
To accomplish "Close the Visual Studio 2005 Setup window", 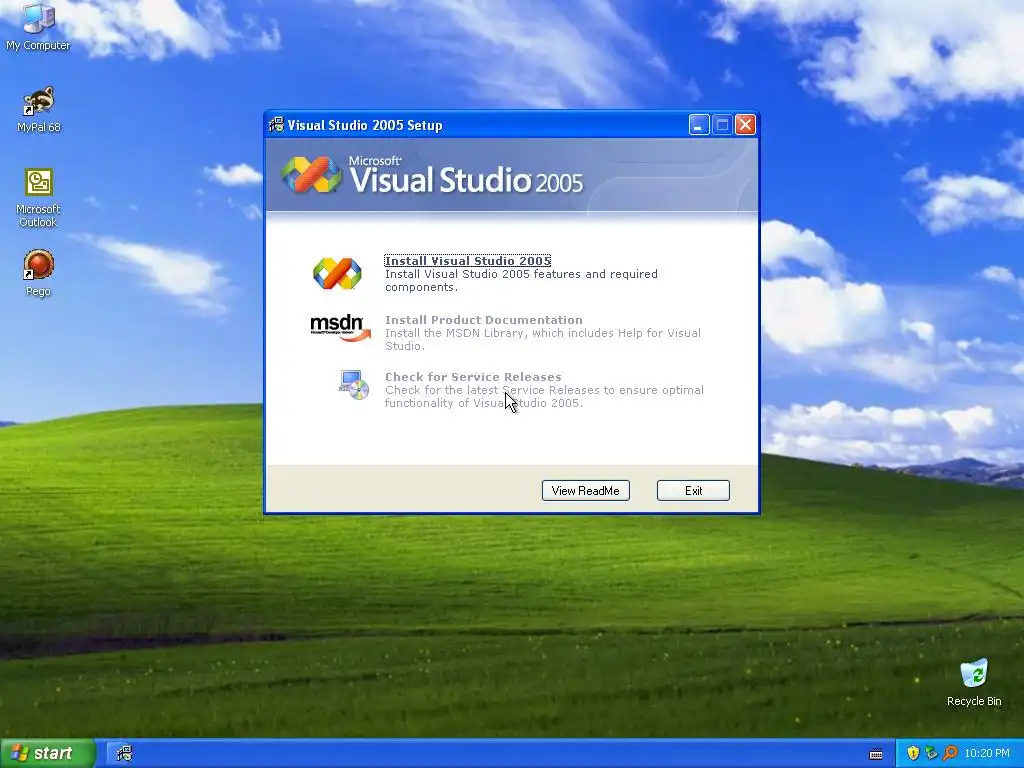I will 745,125.
